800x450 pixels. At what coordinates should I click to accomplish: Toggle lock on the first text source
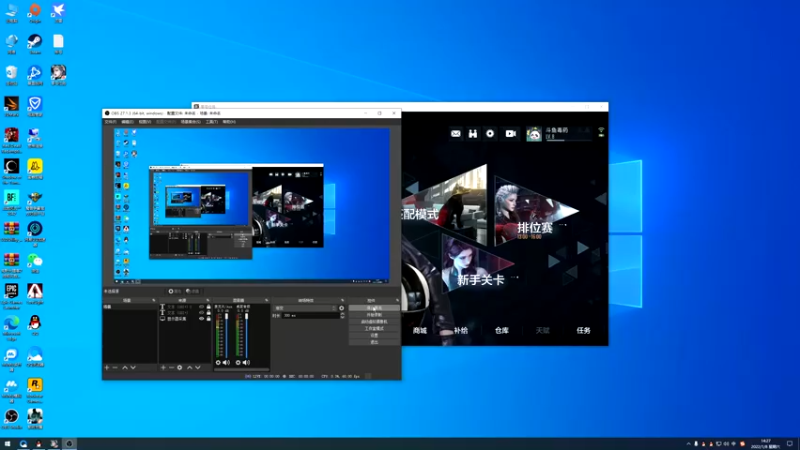click(209, 307)
